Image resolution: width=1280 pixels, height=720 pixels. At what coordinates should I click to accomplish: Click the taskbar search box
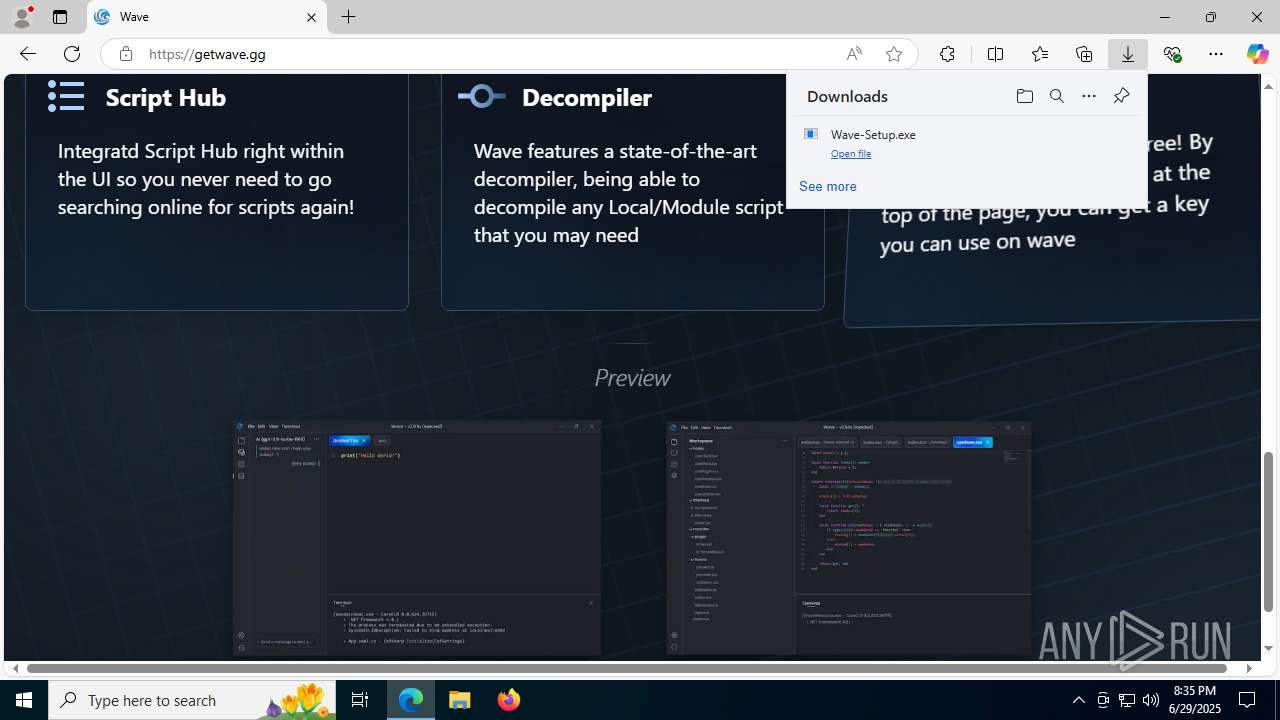[192, 700]
